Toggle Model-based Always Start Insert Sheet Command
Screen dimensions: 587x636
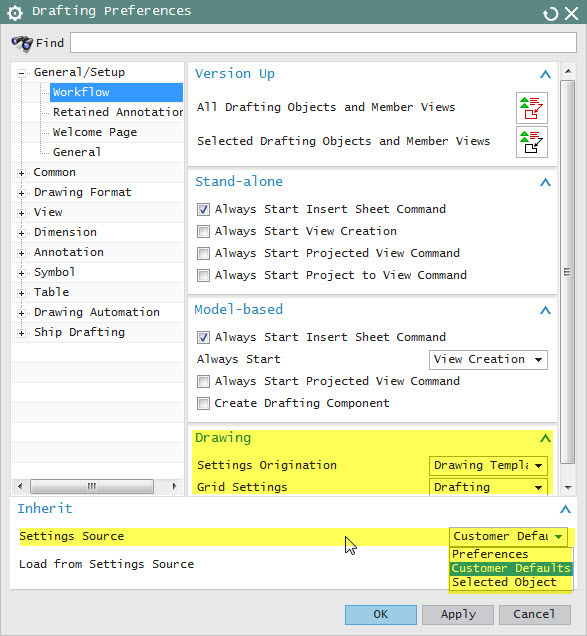(x=203, y=337)
